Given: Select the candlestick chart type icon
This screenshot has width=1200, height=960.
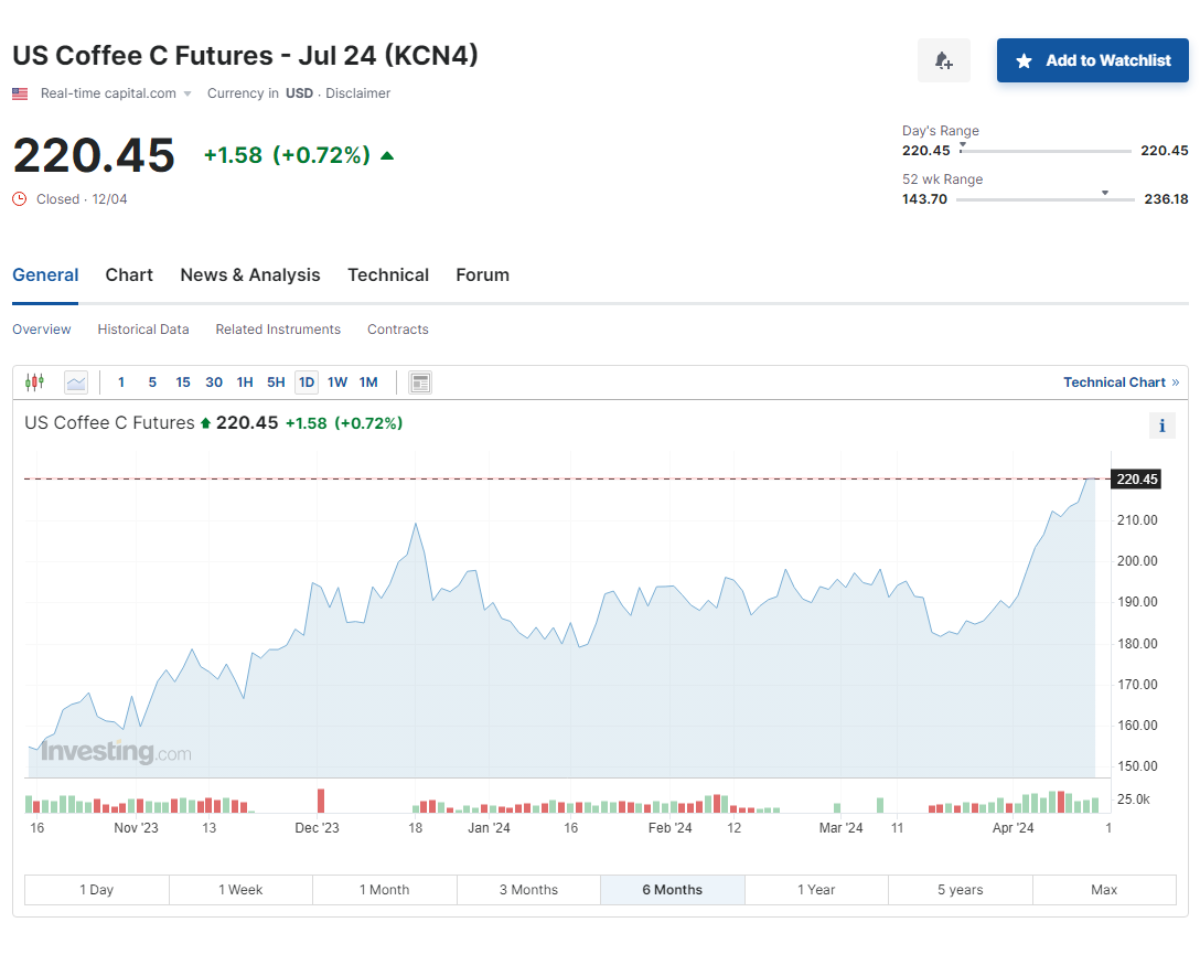Looking at the screenshot, I should pos(35,382).
